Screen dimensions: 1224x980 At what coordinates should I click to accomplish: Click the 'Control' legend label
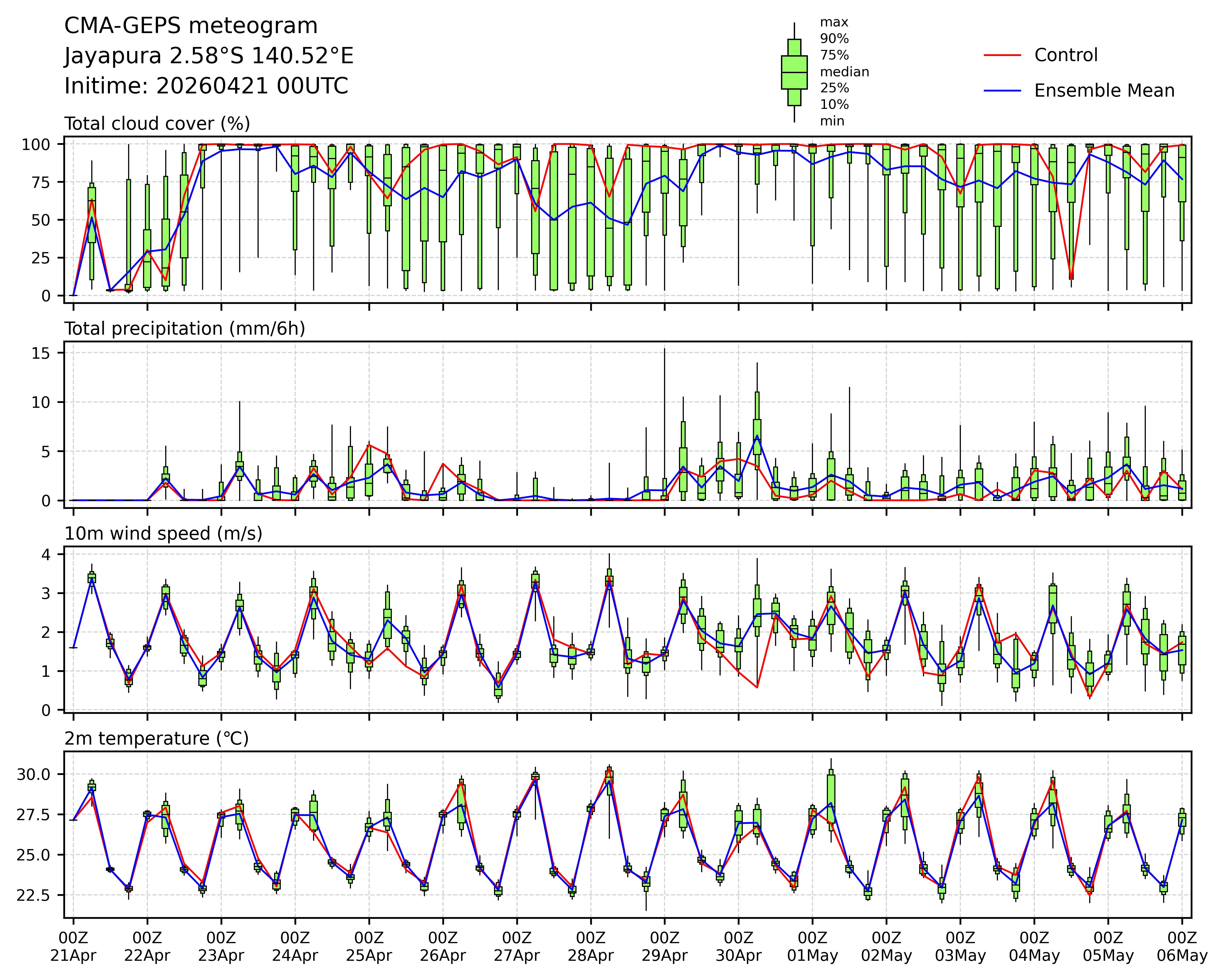click(1066, 55)
